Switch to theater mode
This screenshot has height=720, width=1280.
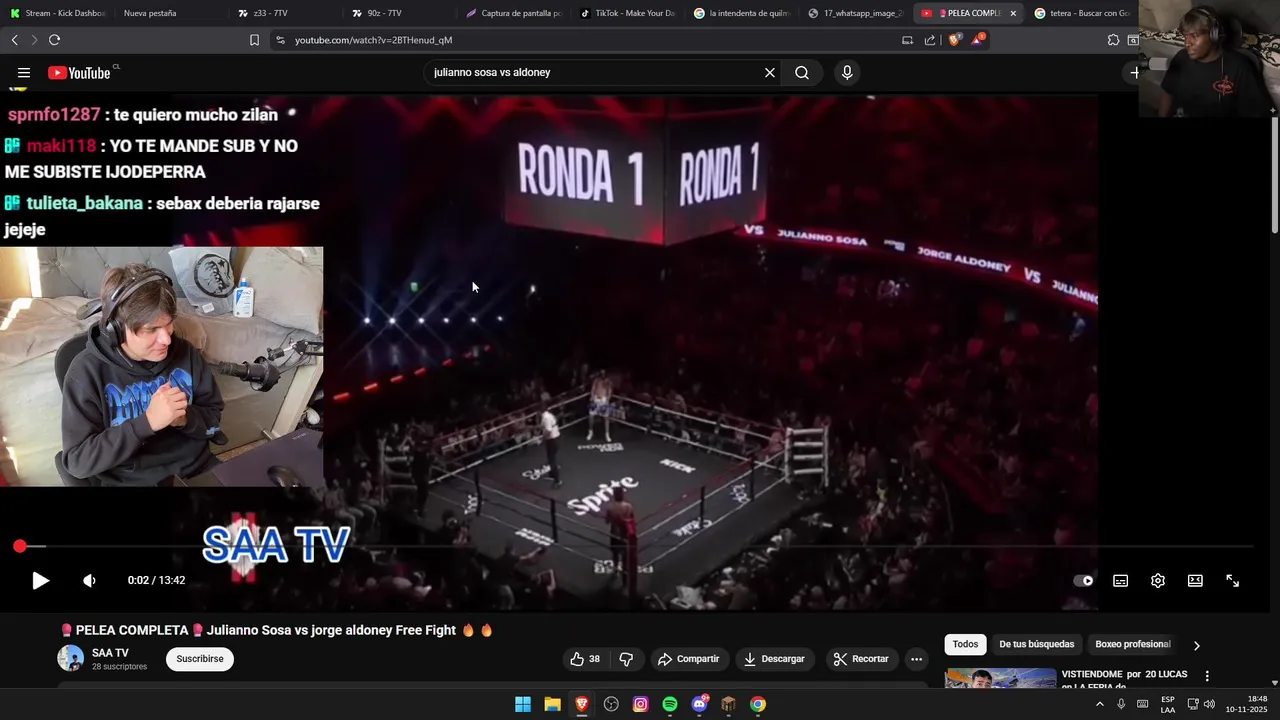(1195, 580)
